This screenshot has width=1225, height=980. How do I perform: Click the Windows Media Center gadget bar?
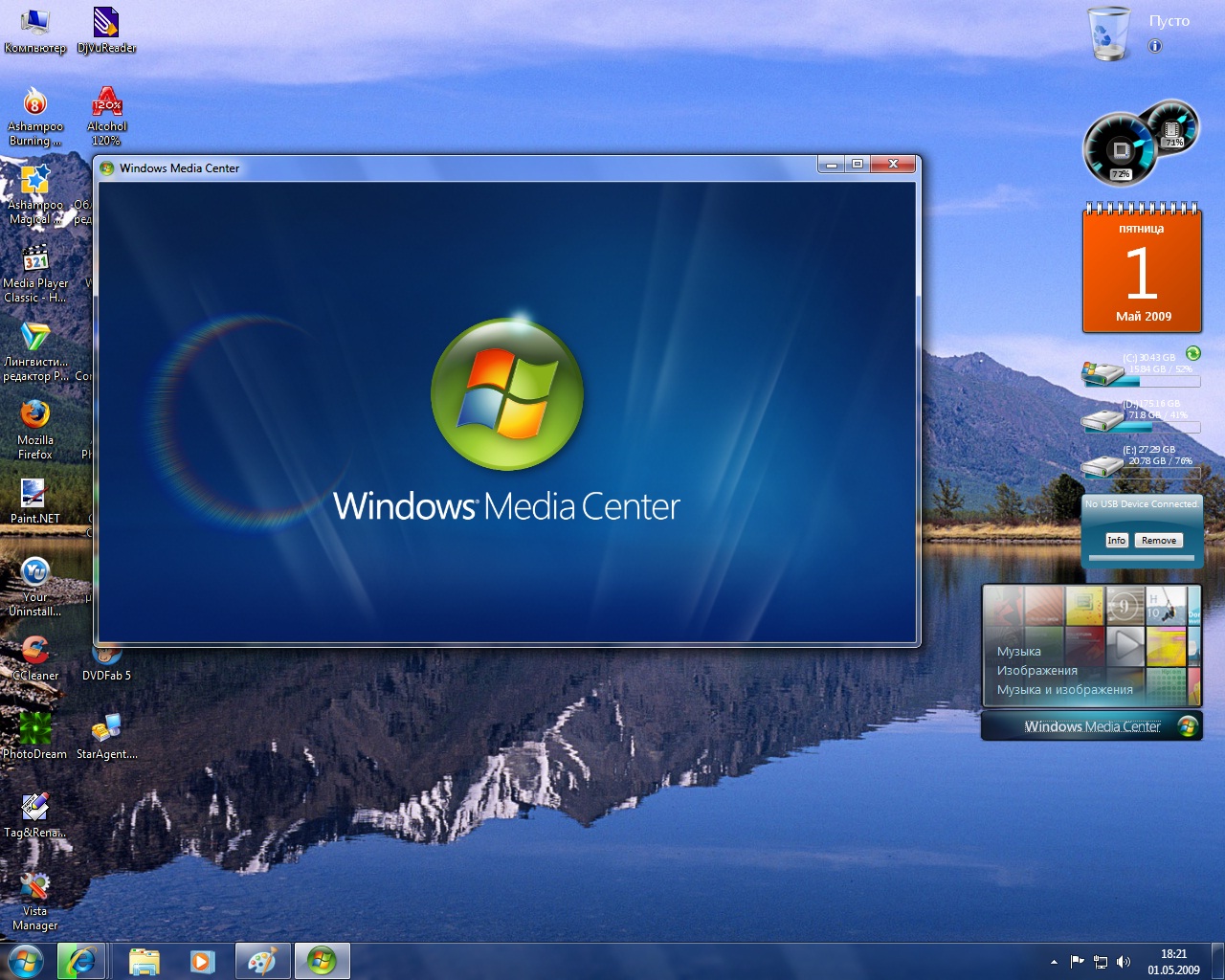1092,726
